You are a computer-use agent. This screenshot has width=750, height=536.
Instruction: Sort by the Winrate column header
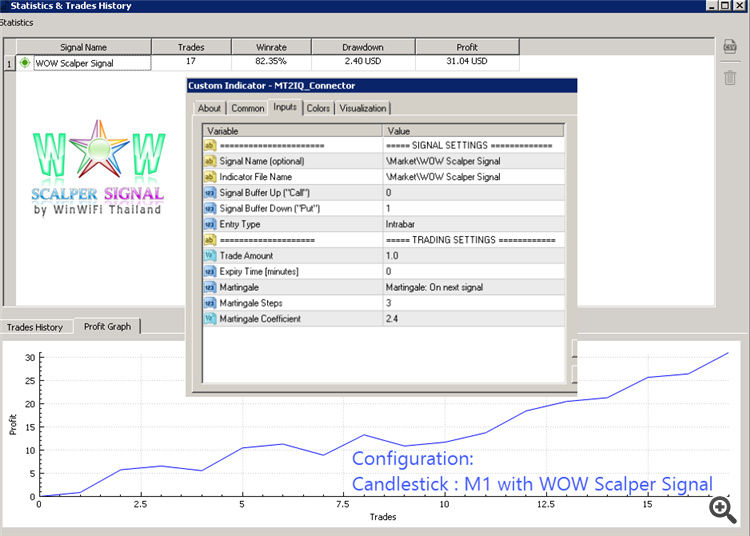(271, 47)
